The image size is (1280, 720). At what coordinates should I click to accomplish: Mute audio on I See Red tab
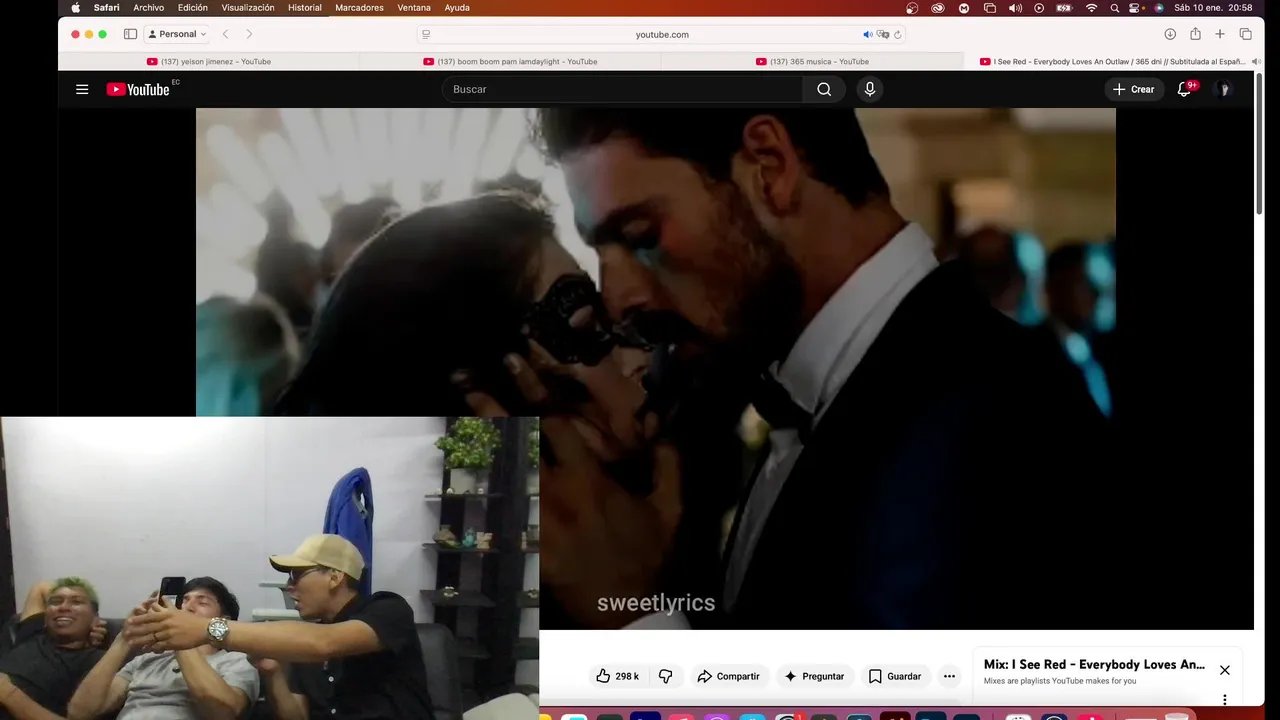pyautogui.click(x=1256, y=61)
